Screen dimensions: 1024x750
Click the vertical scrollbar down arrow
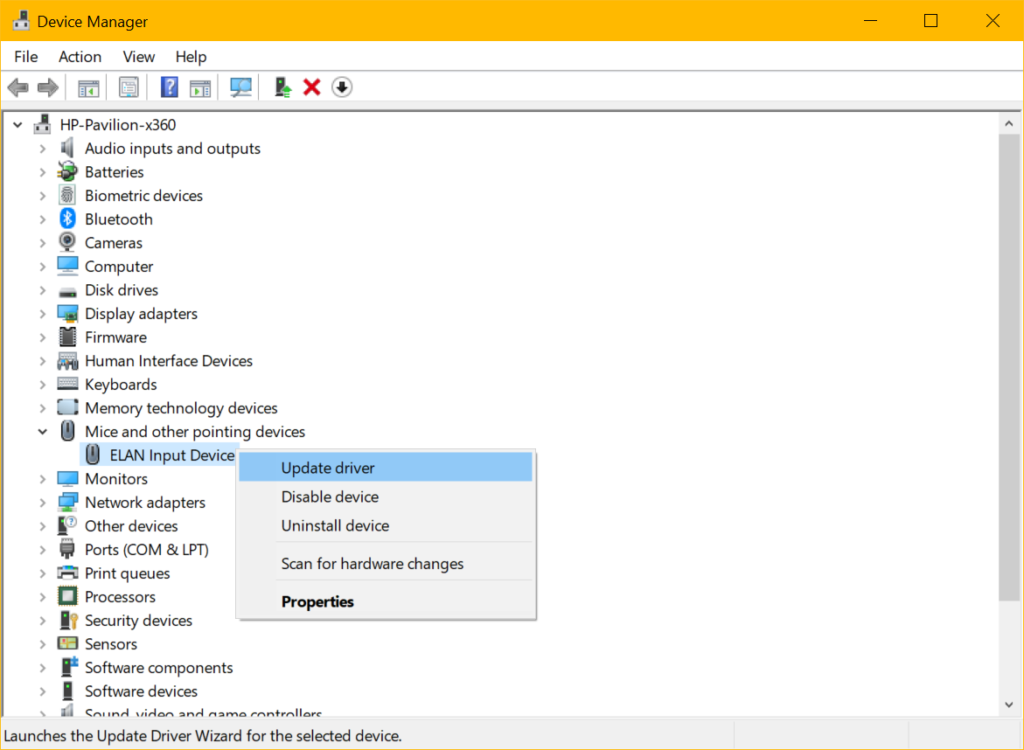pos(1010,706)
